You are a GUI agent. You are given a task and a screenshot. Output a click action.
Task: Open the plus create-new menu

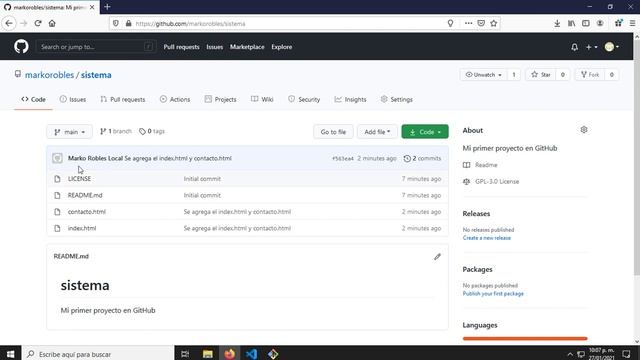point(591,47)
